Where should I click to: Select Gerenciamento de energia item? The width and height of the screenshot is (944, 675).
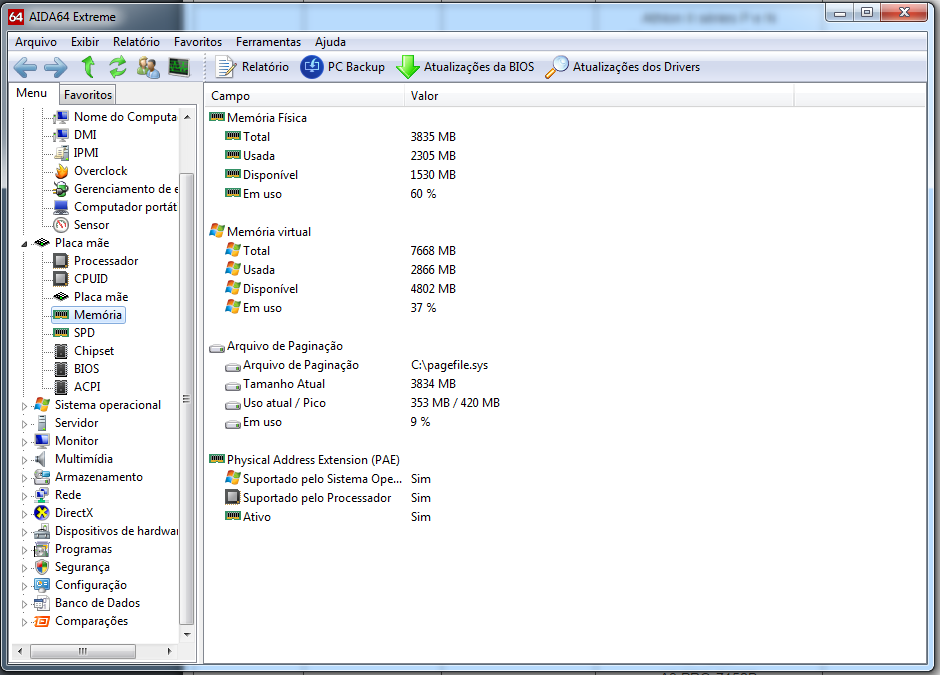tap(116, 189)
